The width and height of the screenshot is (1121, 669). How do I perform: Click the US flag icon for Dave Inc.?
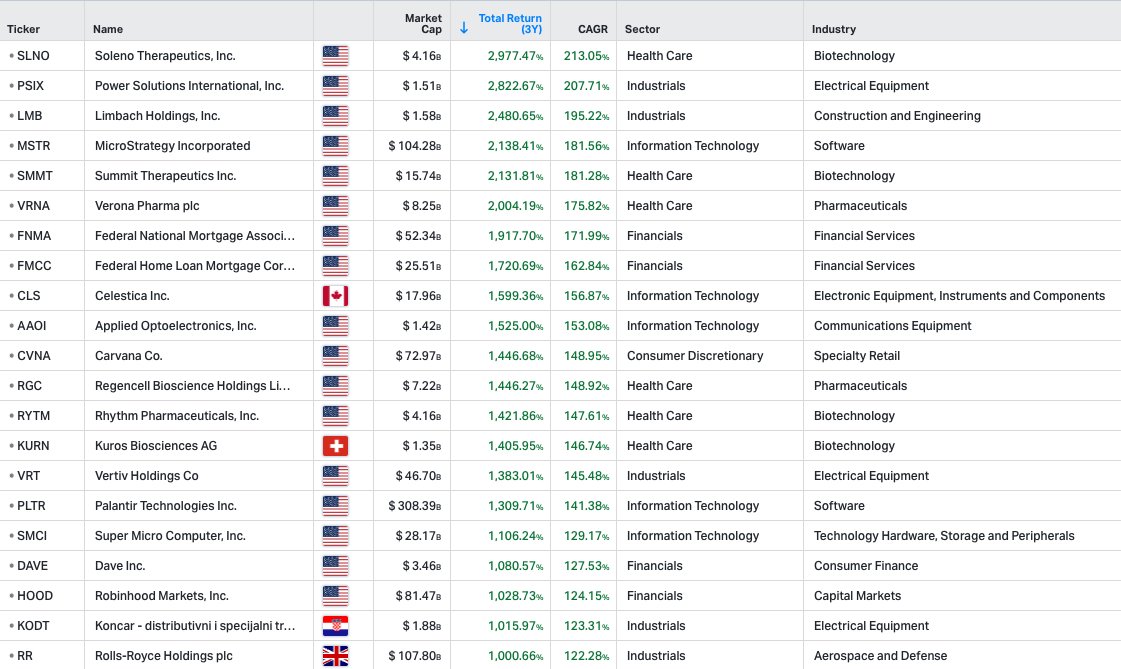click(335, 566)
